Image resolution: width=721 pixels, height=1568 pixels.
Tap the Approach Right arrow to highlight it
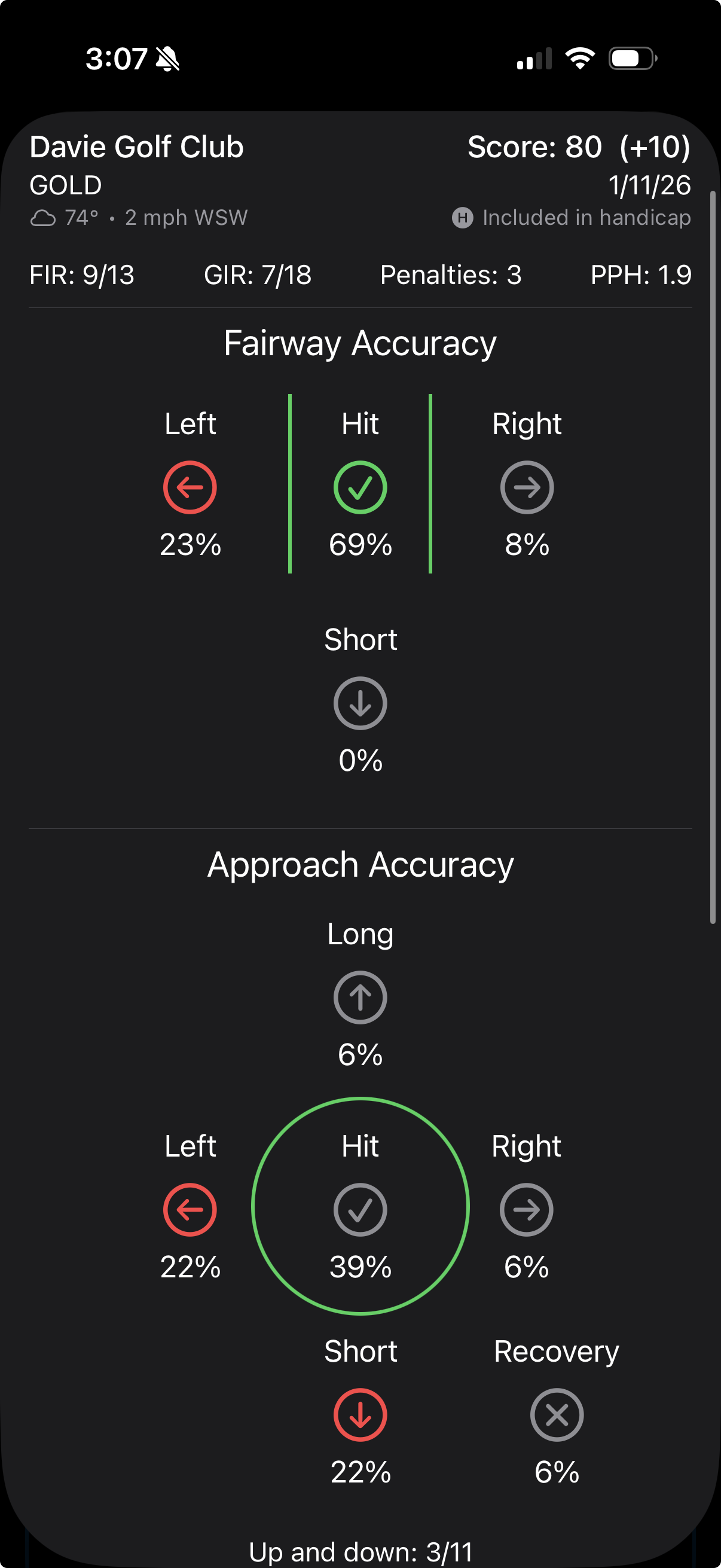tap(527, 1209)
